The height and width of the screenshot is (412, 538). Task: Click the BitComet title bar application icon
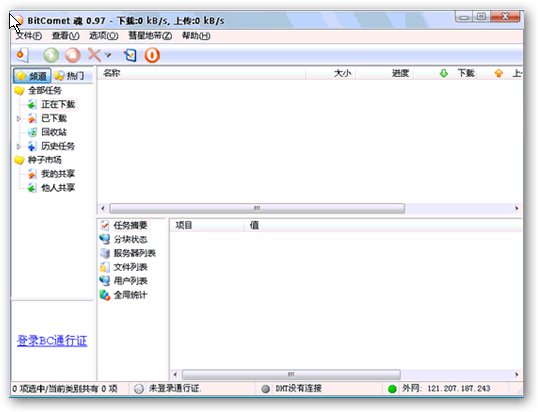18,21
